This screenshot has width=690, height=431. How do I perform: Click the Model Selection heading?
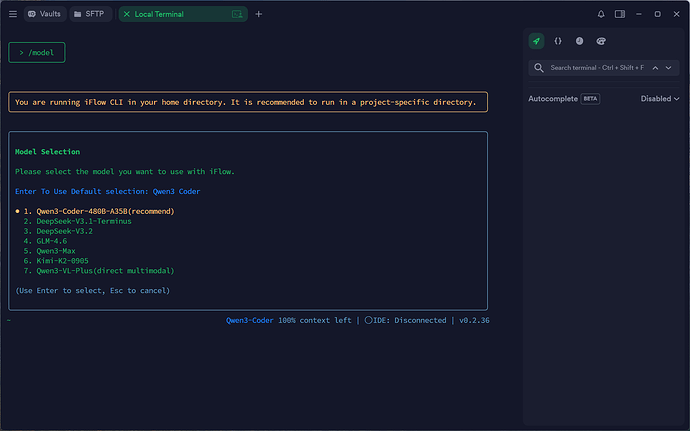[x=48, y=151]
